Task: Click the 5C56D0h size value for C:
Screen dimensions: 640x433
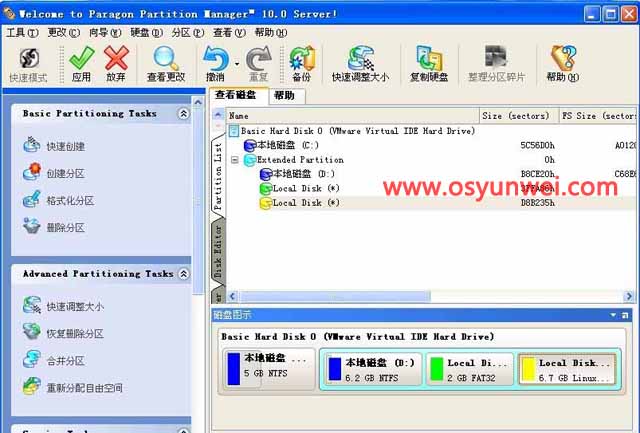Action: click(x=537, y=145)
